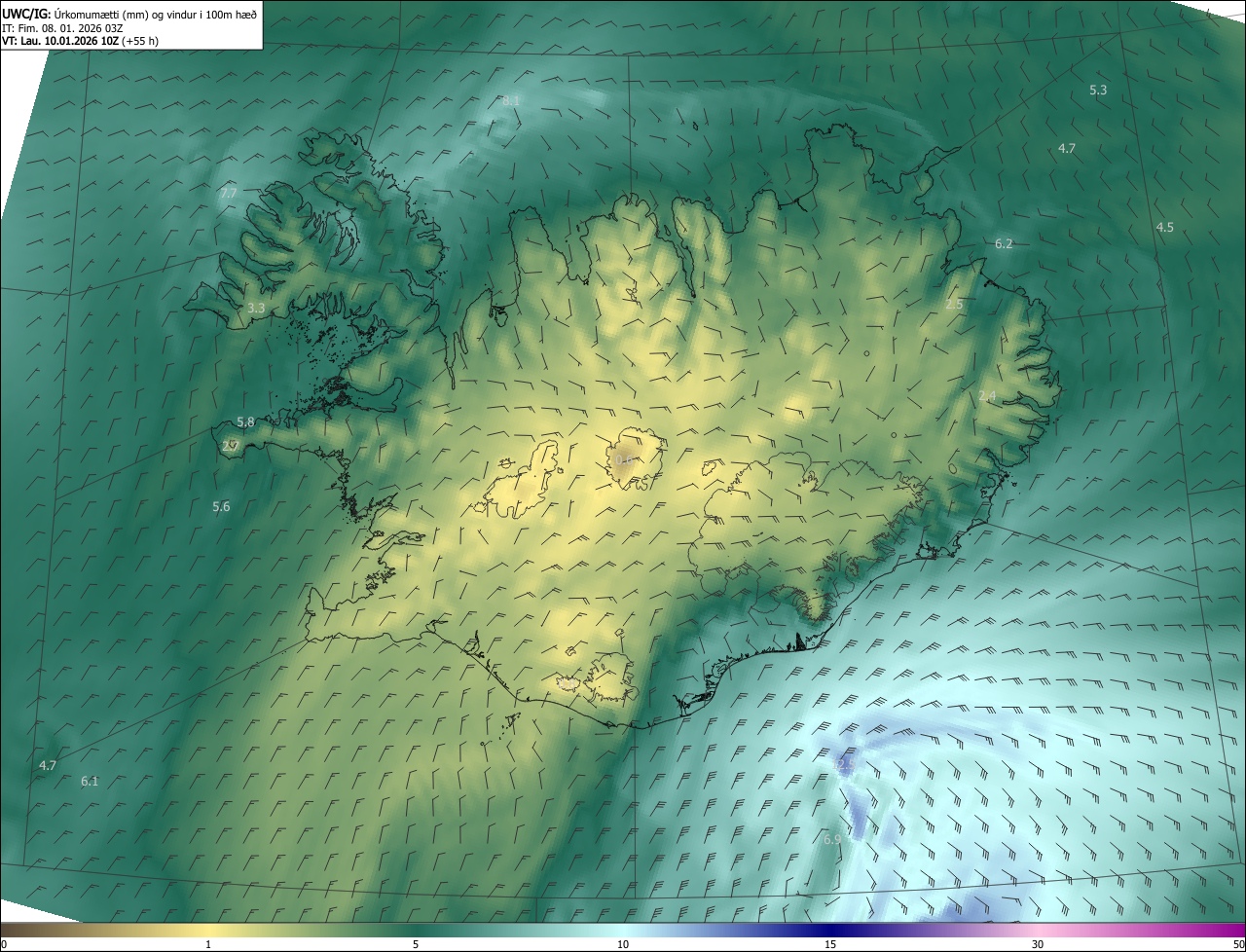1246x952 pixels.
Task: Click the 6.2 value label
Action: (x=1004, y=244)
